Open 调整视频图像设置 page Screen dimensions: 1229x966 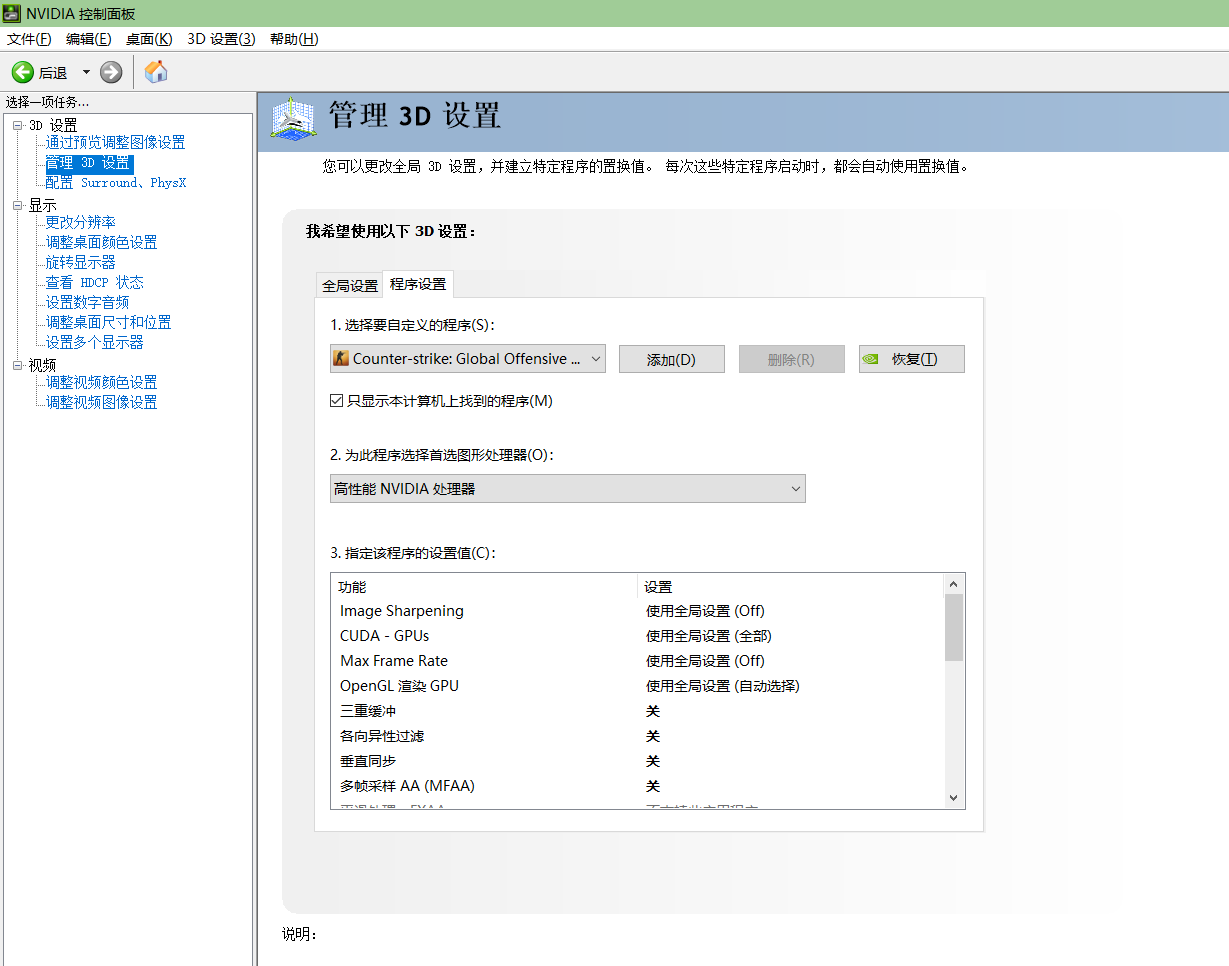(101, 402)
